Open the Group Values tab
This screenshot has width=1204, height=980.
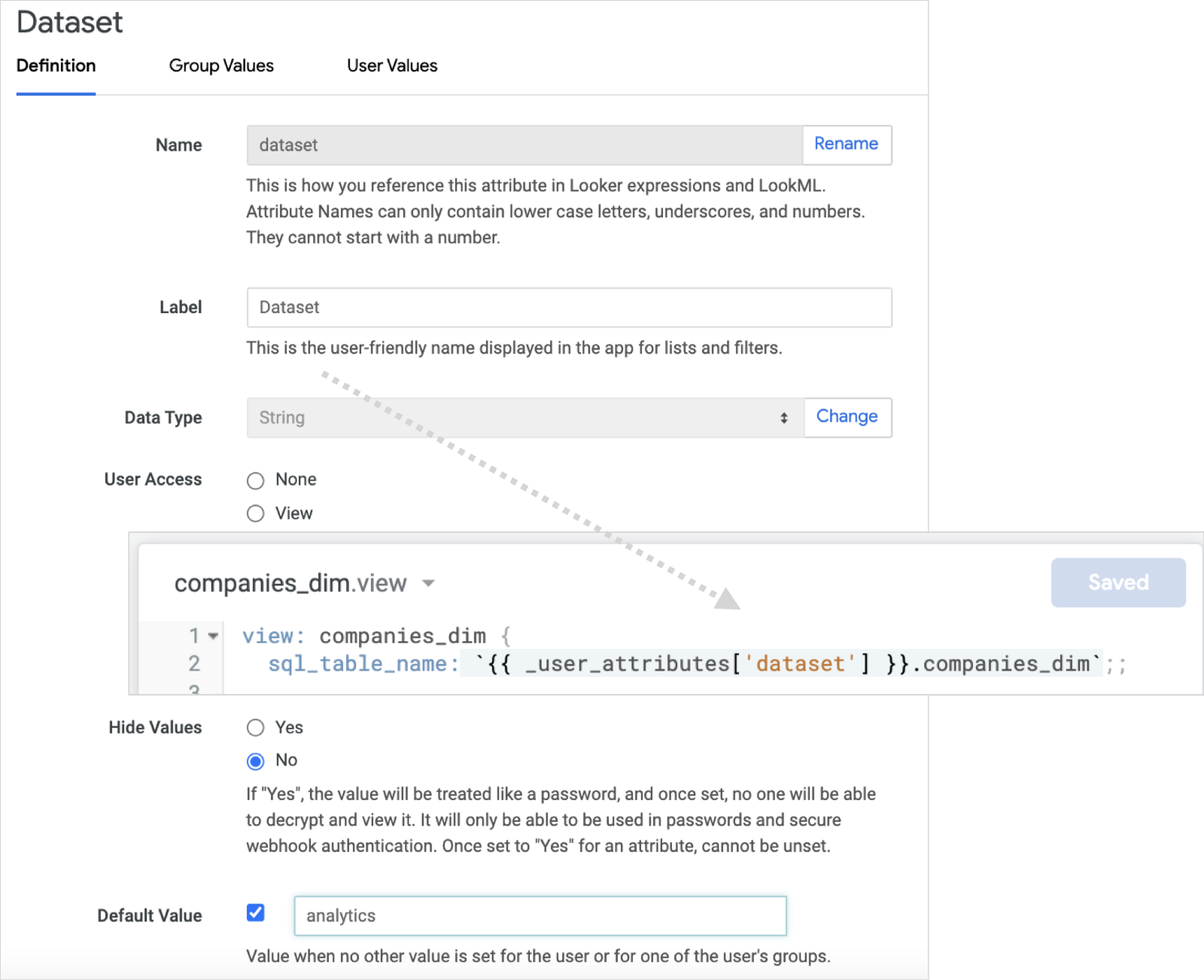[221, 66]
